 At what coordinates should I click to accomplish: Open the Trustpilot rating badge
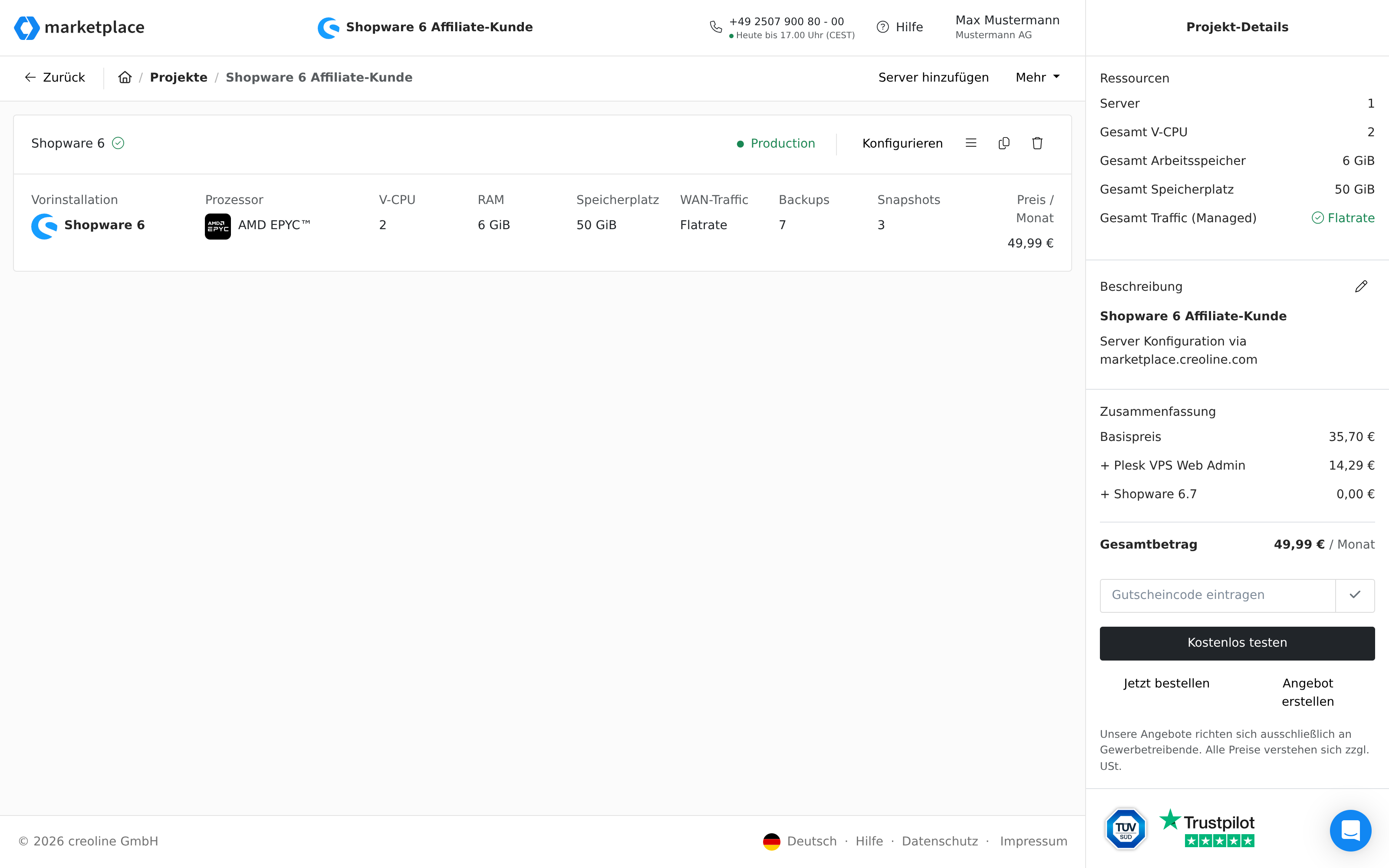point(1207,829)
